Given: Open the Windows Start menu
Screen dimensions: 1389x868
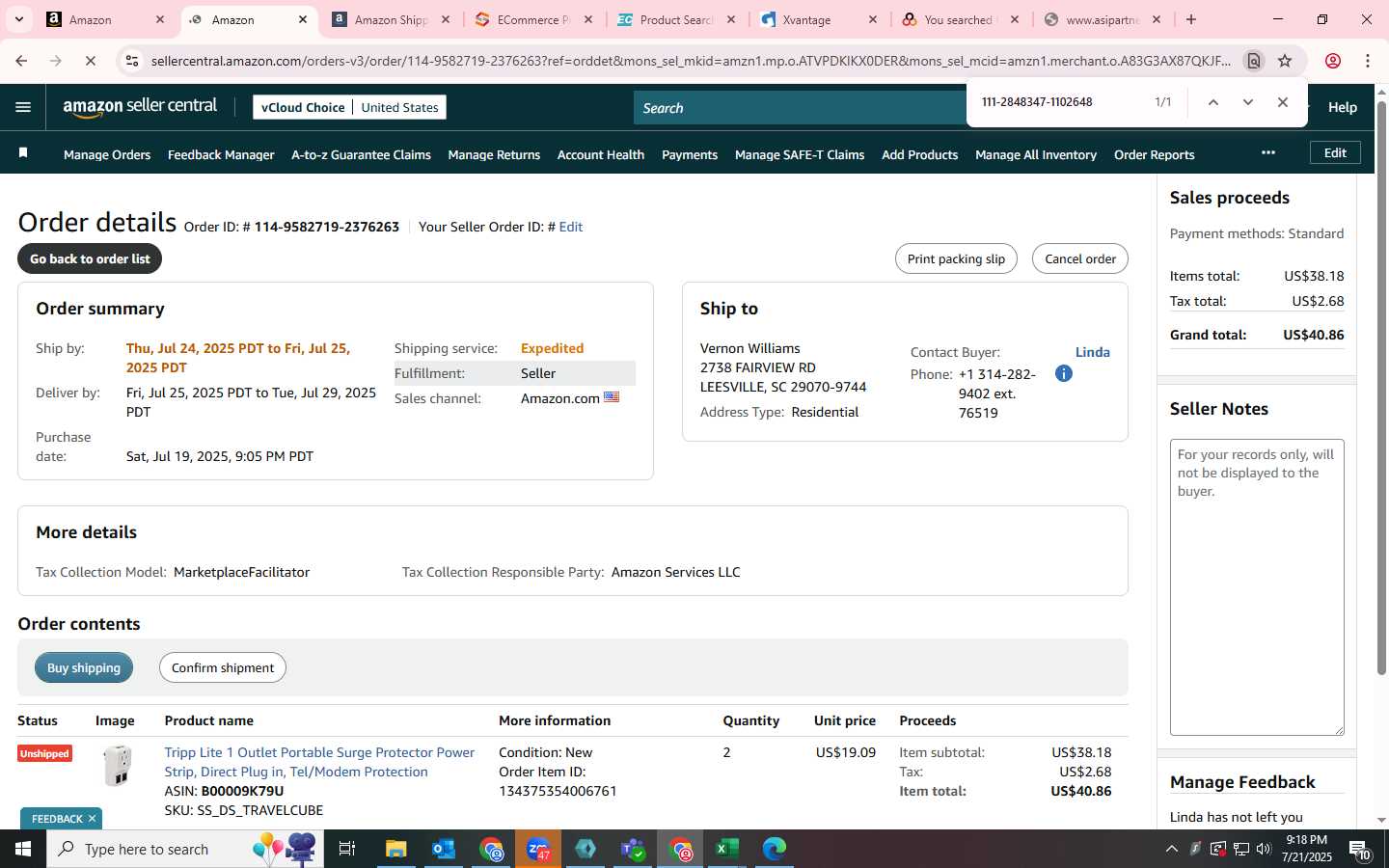Looking at the screenshot, I should point(23,849).
